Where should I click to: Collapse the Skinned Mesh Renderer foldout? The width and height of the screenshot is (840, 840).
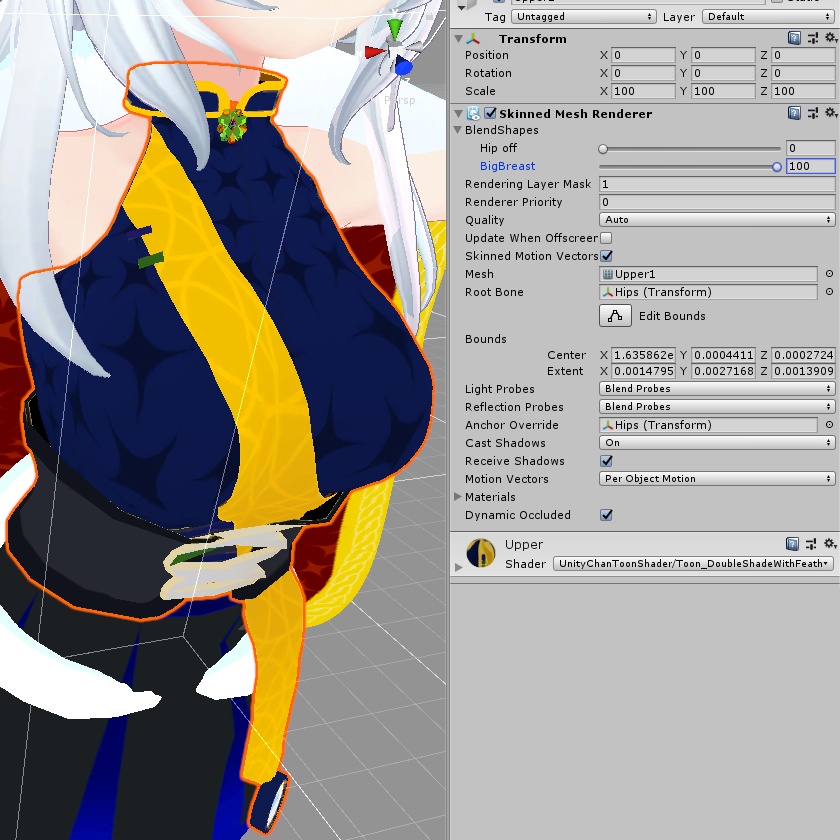tap(458, 114)
